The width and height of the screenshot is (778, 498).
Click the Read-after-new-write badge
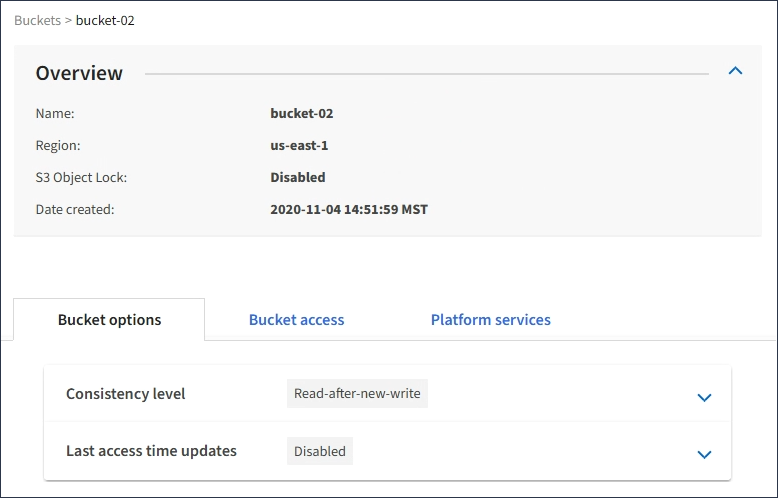pos(357,394)
